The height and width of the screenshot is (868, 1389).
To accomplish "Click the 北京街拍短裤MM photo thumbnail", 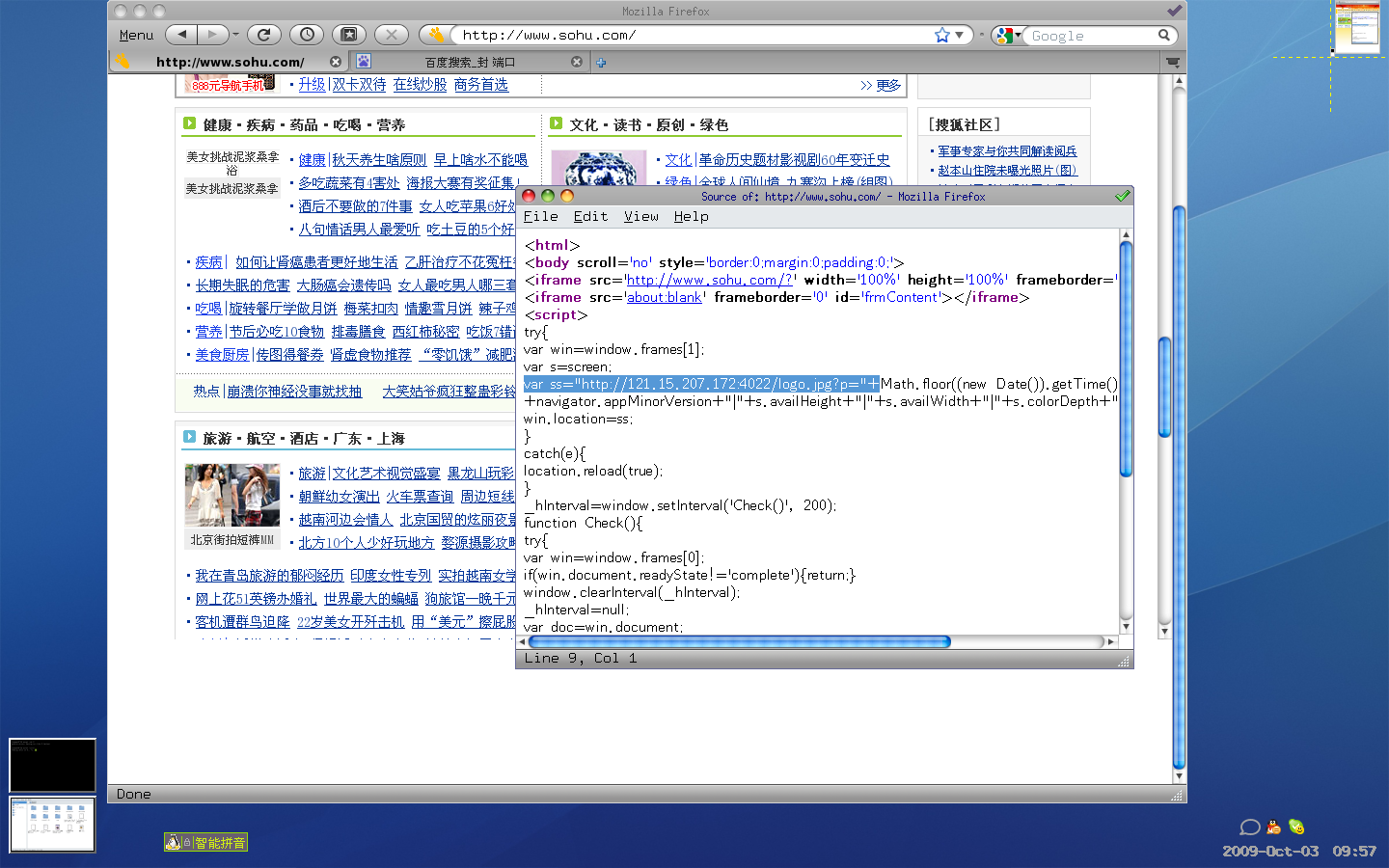I will (231, 495).
